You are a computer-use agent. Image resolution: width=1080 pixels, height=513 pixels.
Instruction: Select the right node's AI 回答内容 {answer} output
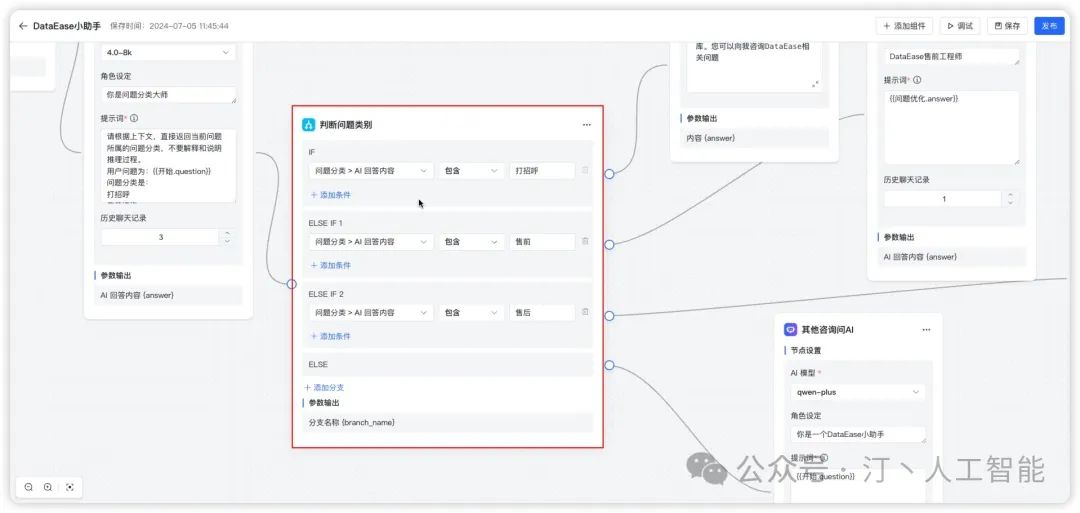point(920,257)
